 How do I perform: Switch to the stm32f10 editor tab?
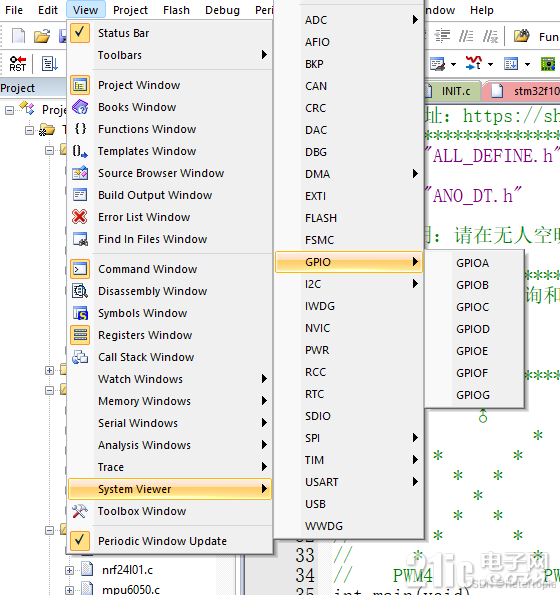523,91
